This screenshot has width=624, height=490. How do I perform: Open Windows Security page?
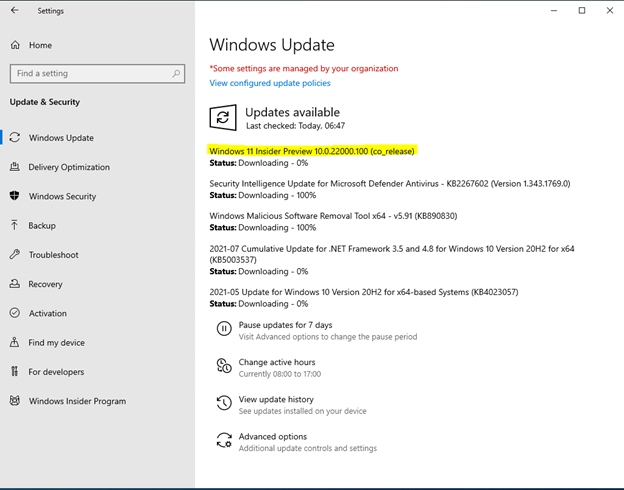pos(62,196)
